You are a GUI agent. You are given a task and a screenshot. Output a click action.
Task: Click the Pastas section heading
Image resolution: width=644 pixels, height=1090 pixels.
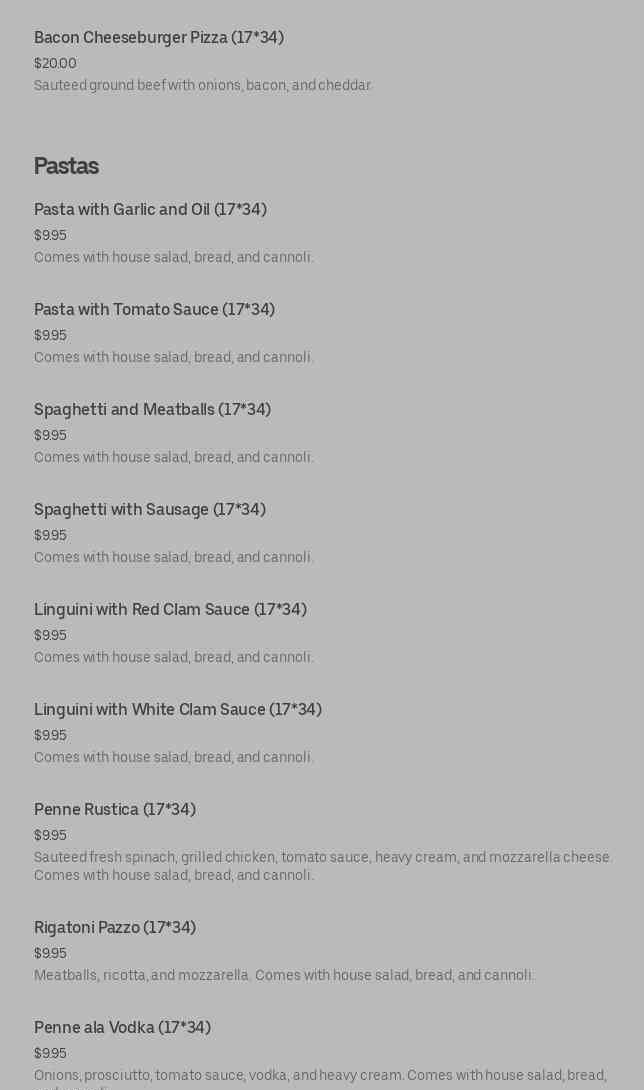[x=66, y=166]
